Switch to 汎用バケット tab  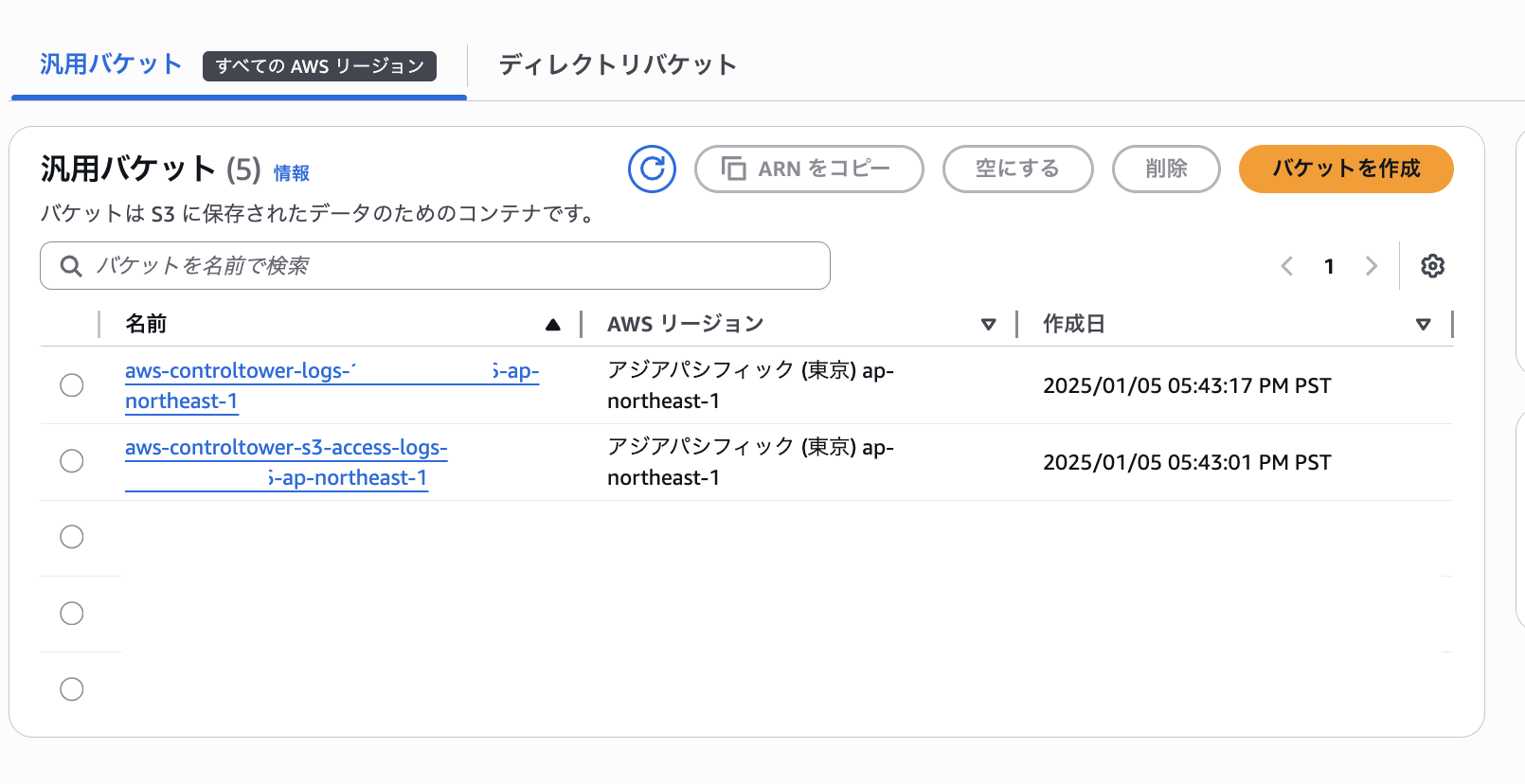click(x=111, y=64)
